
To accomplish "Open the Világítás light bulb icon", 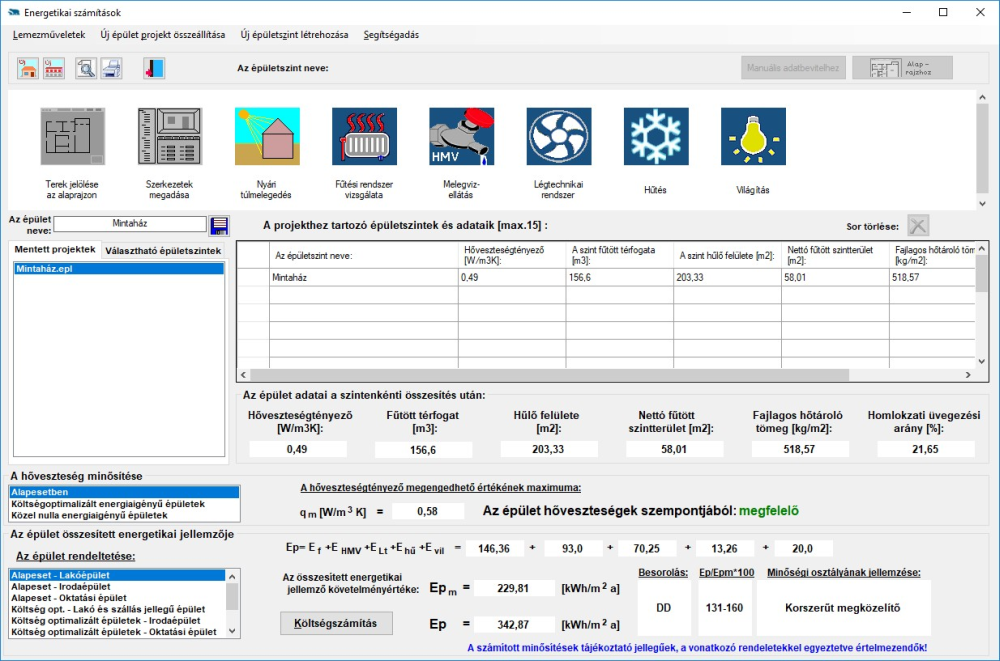I will [x=753, y=137].
